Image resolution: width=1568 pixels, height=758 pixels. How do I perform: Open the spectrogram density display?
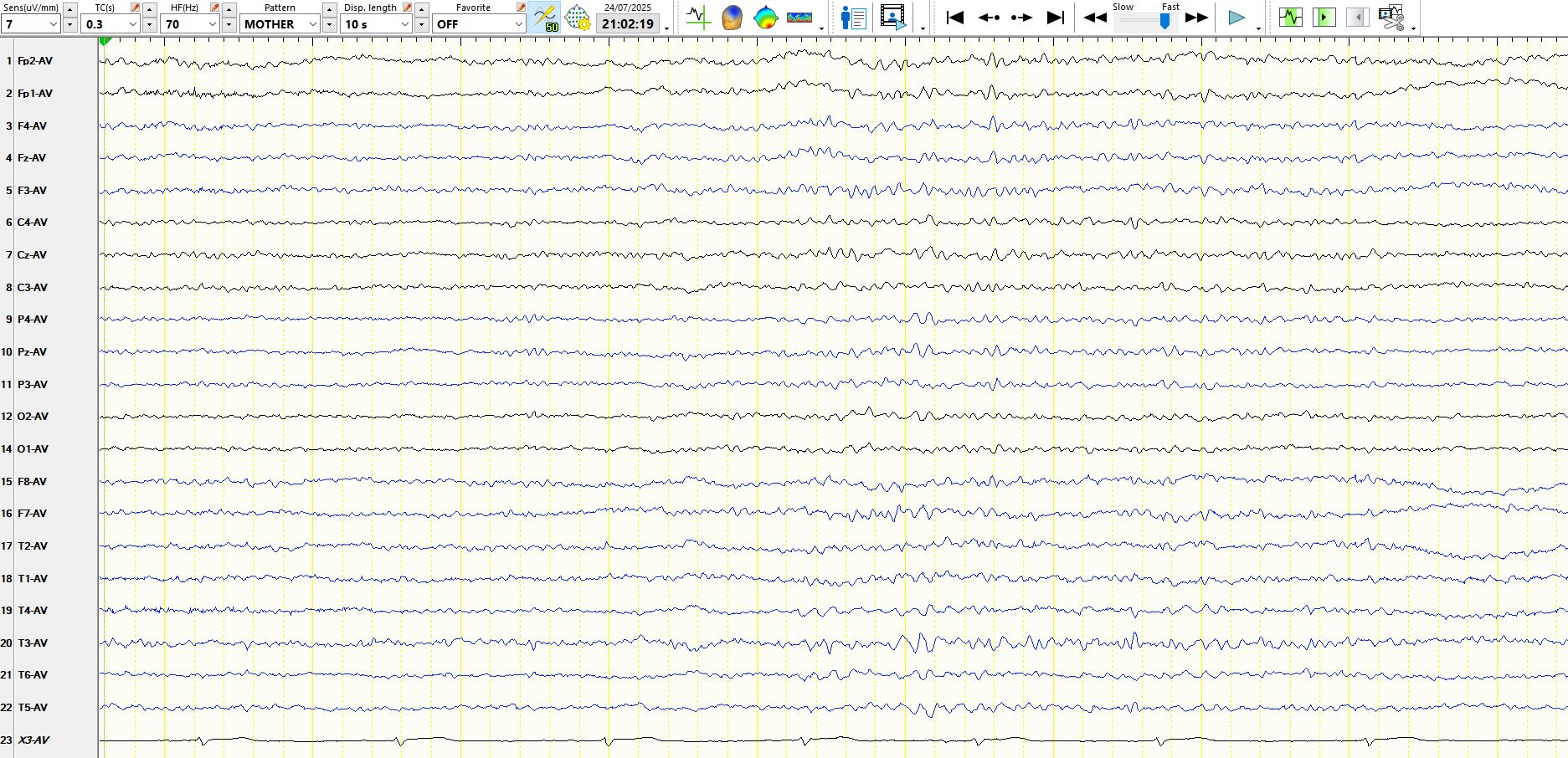point(799,18)
